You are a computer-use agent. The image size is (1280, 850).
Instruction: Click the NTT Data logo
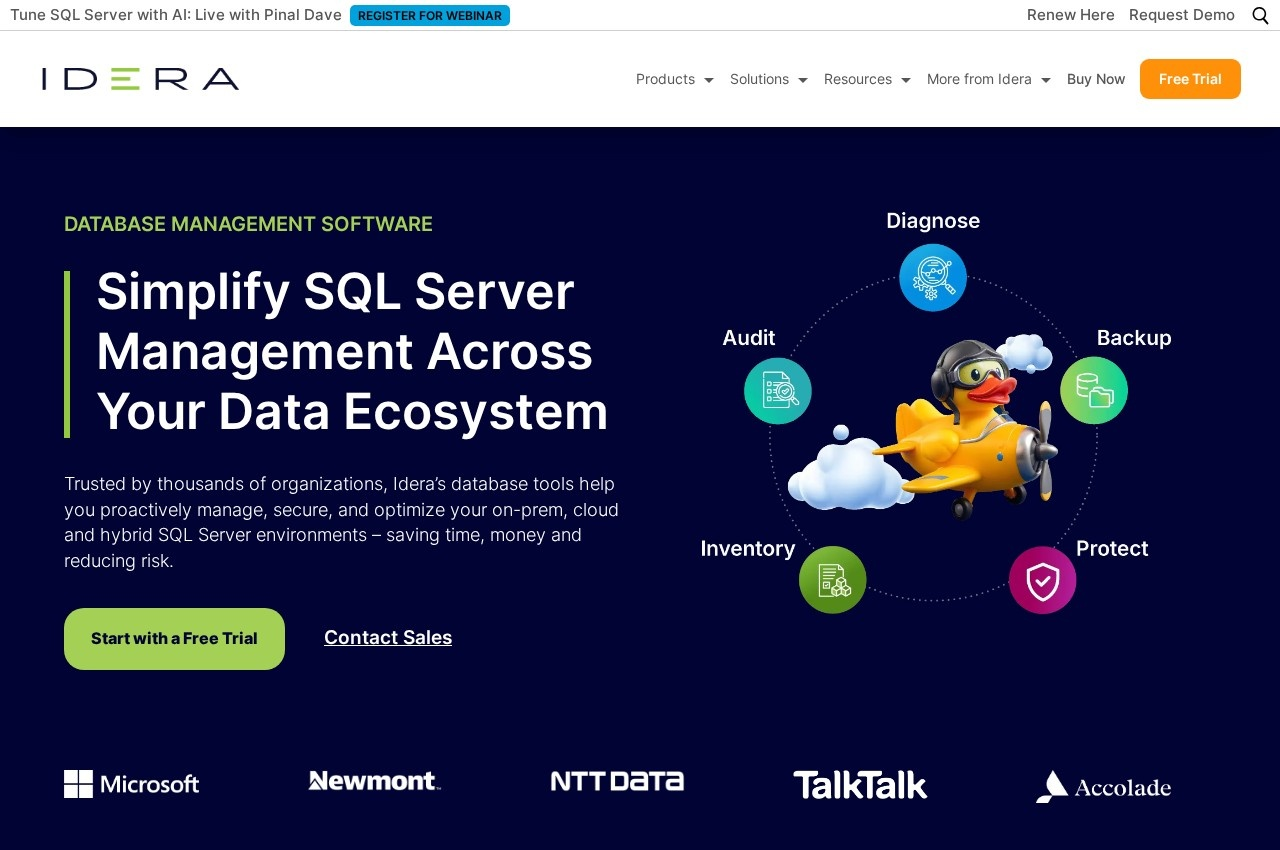coord(617,781)
